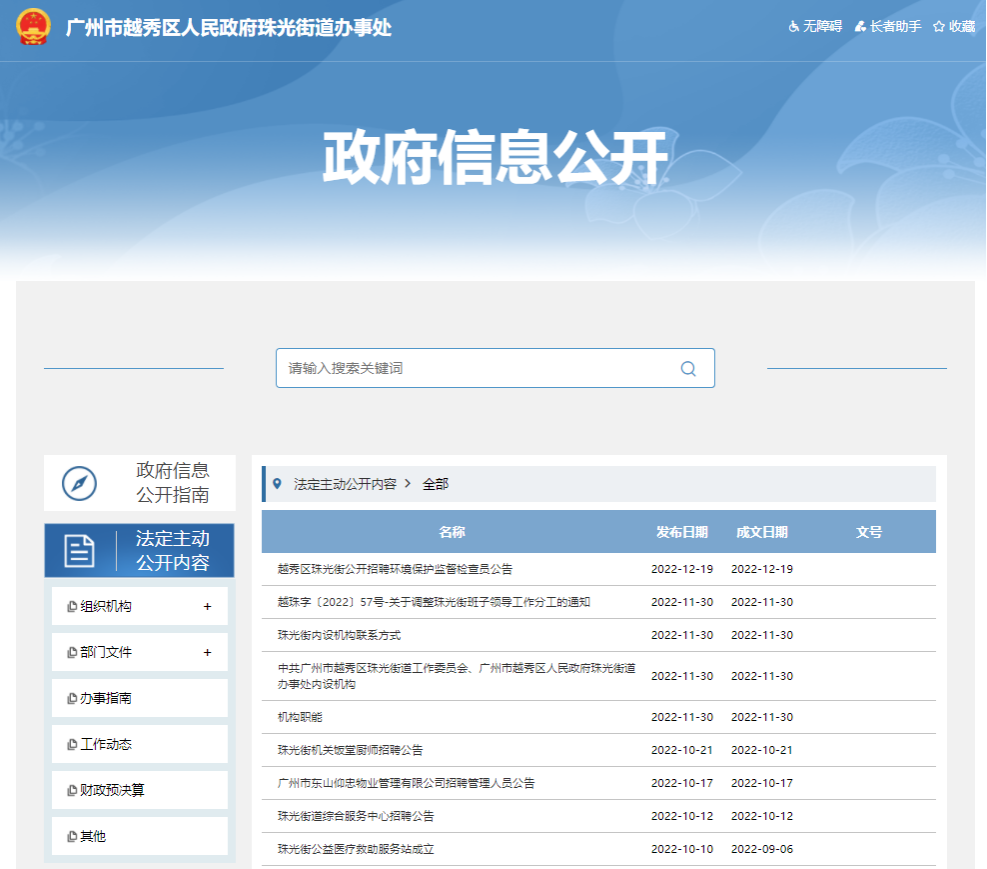Click the national emblem logo in header
This screenshot has height=869, width=987.
click(x=33, y=27)
